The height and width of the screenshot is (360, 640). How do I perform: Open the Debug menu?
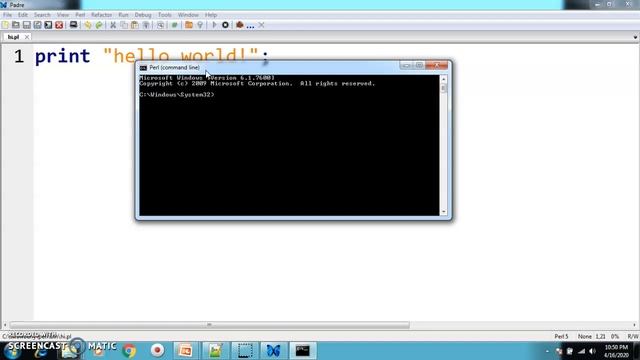pos(143,15)
